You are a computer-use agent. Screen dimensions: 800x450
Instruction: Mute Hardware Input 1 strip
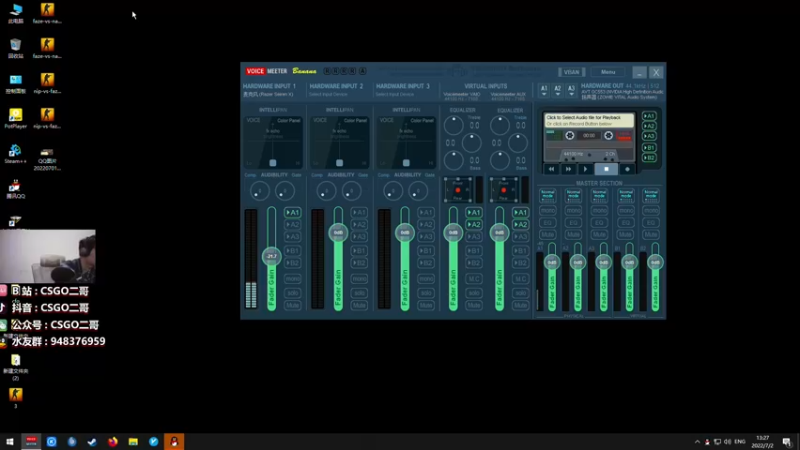(x=292, y=305)
